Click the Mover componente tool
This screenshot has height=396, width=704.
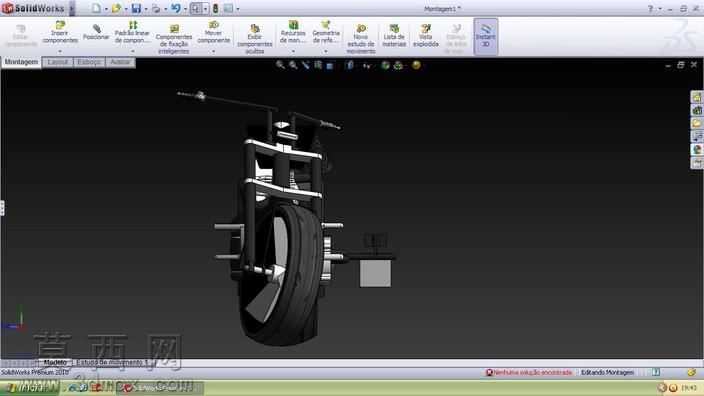(x=214, y=32)
